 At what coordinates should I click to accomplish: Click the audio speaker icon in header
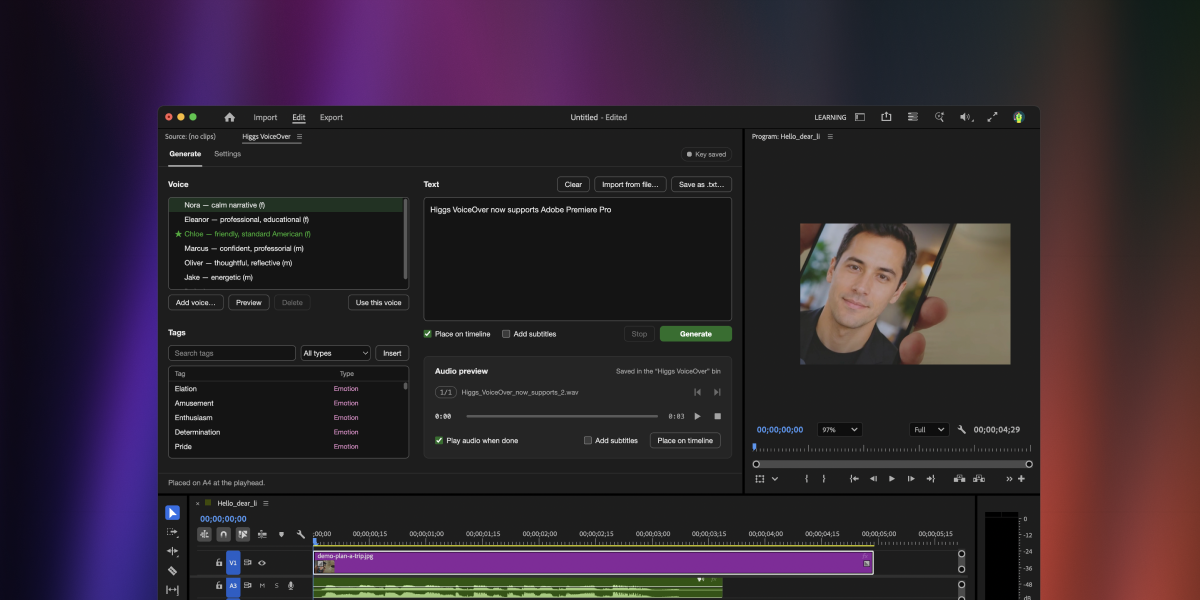(x=966, y=117)
